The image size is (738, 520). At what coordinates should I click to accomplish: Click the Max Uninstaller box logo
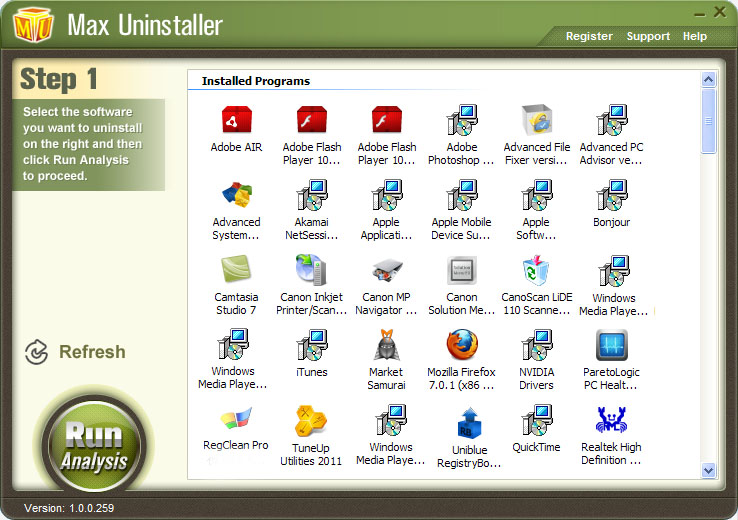coord(33,24)
